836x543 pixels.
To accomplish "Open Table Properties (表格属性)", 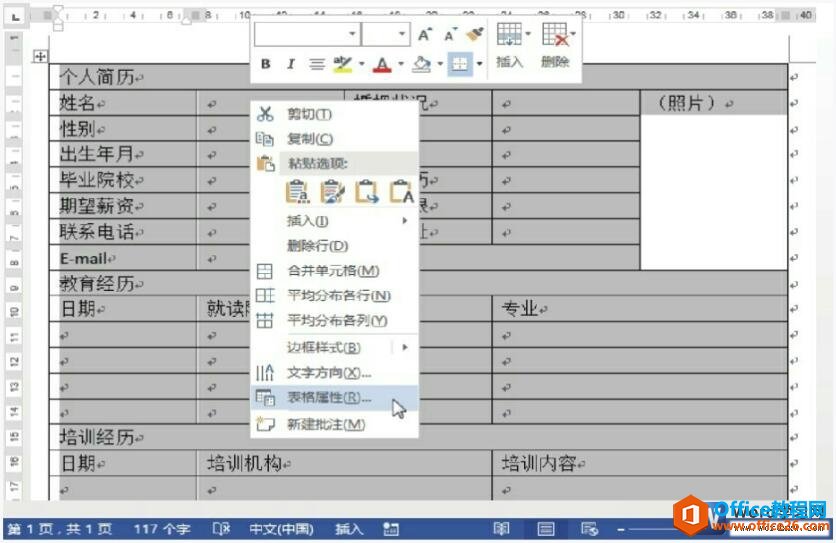I will tap(334, 398).
